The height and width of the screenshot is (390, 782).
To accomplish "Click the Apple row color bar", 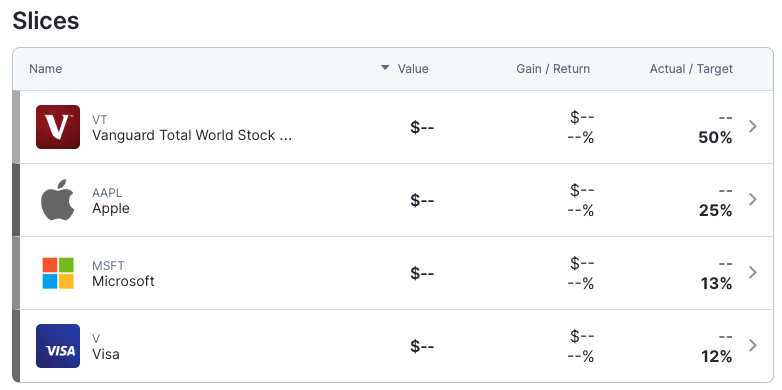I will (x=16, y=199).
